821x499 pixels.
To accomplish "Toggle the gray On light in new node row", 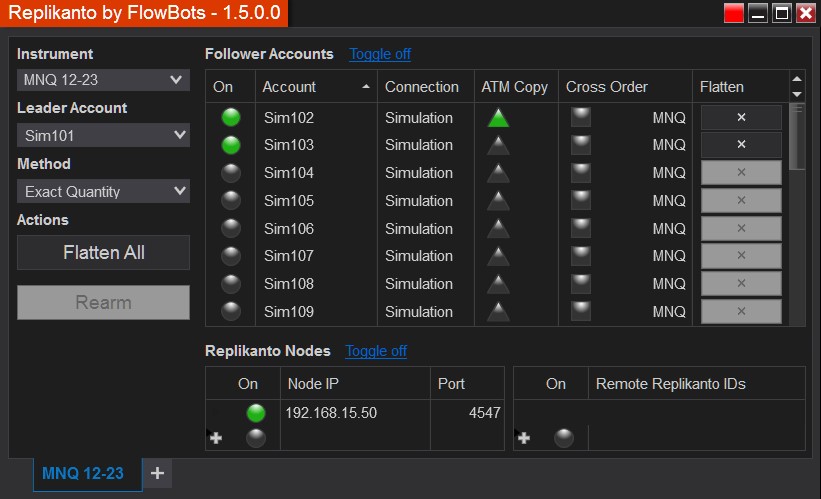I will coord(256,438).
